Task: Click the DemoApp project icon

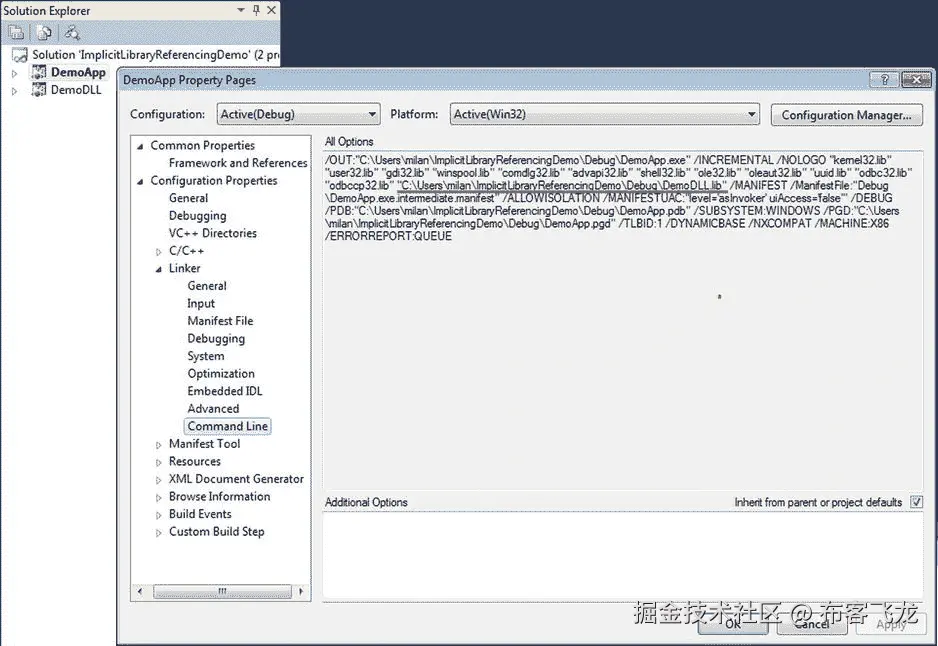Action: [39, 72]
